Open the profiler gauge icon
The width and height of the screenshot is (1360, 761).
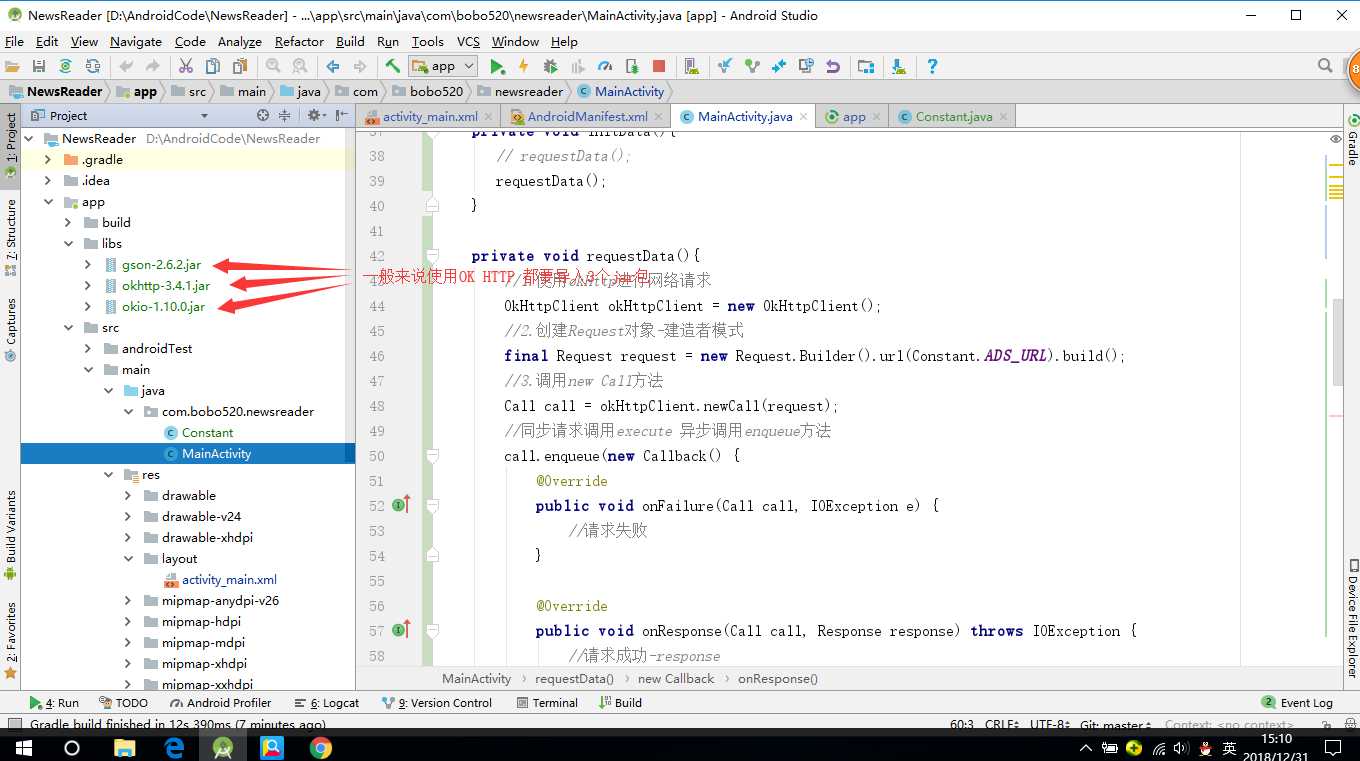tap(604, 66)
